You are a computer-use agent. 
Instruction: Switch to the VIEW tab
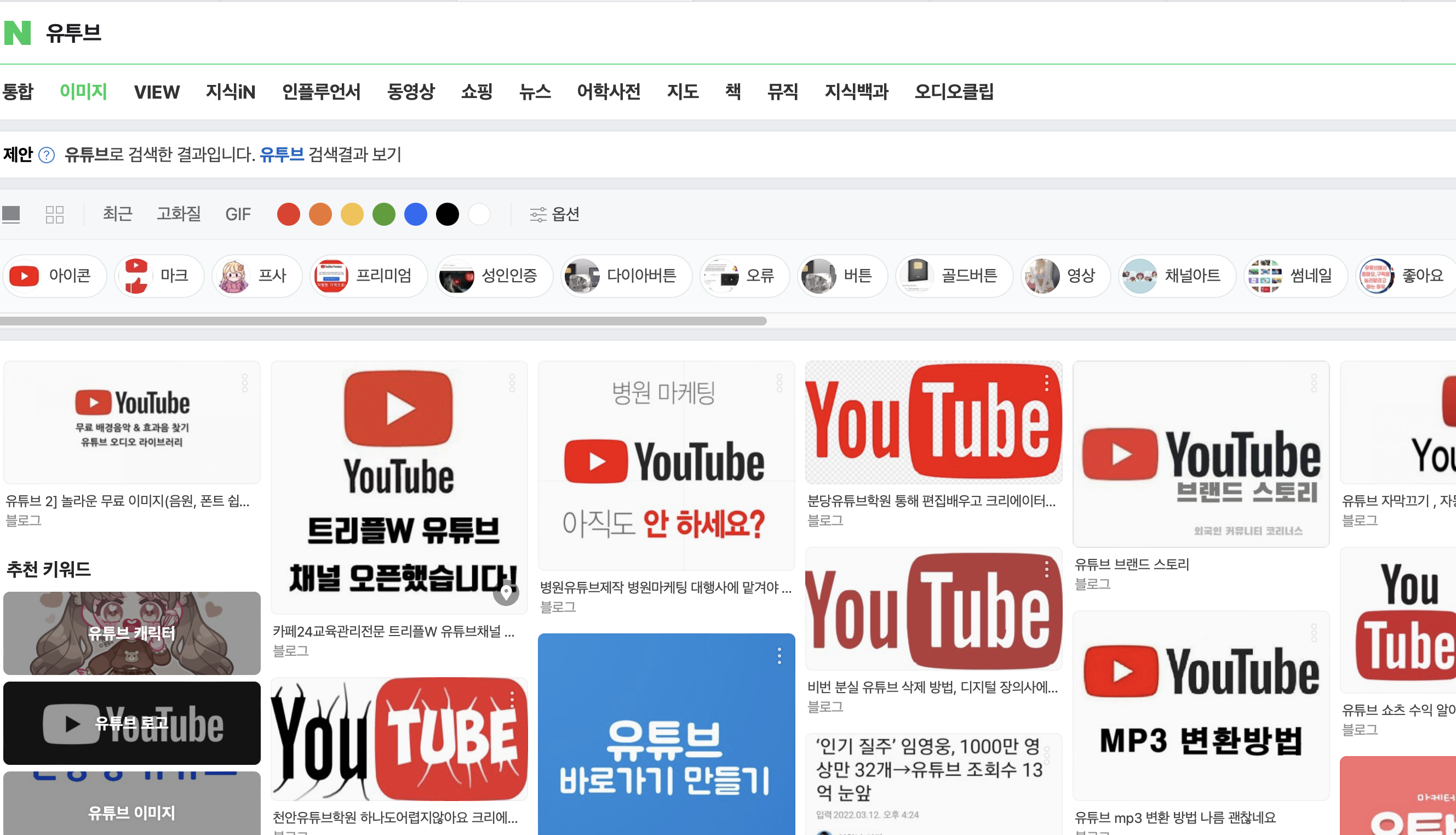pos(157,91)
